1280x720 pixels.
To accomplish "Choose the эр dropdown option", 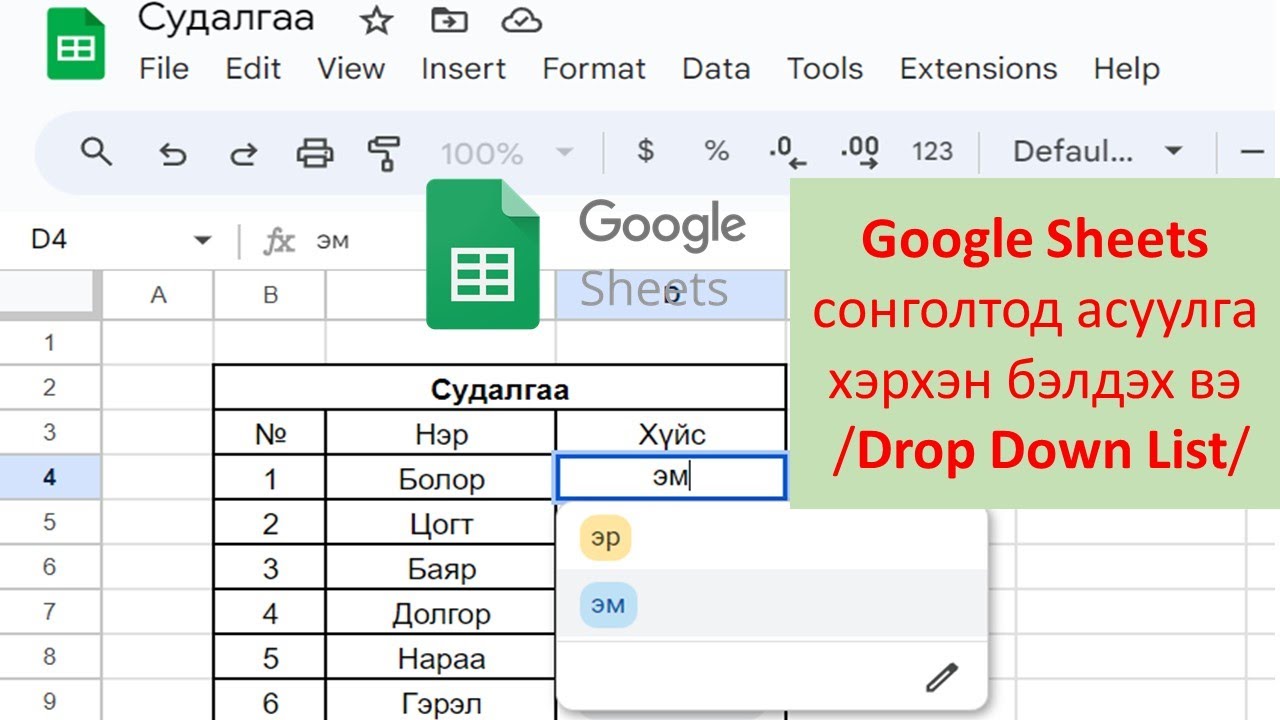I will [605, 538].
